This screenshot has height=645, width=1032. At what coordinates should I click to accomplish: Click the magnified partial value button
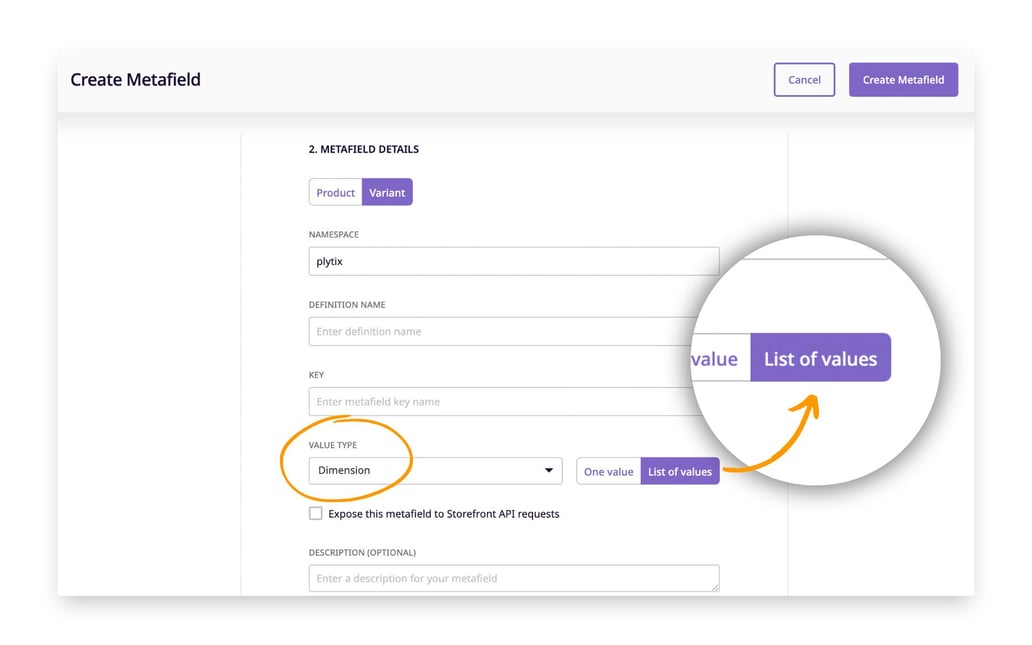coord(719,357)
